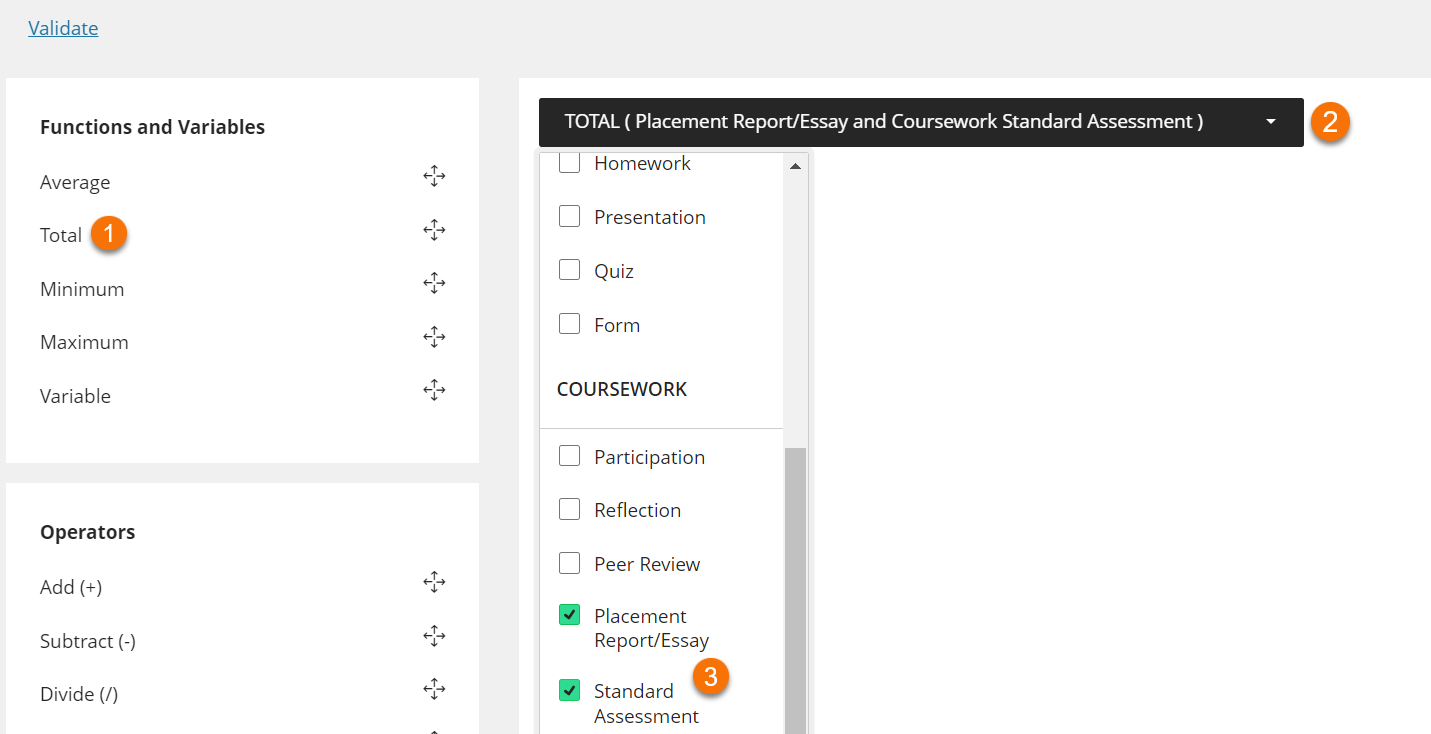Click the Validate link
The image size is (1431, 734).
(62, 27)
